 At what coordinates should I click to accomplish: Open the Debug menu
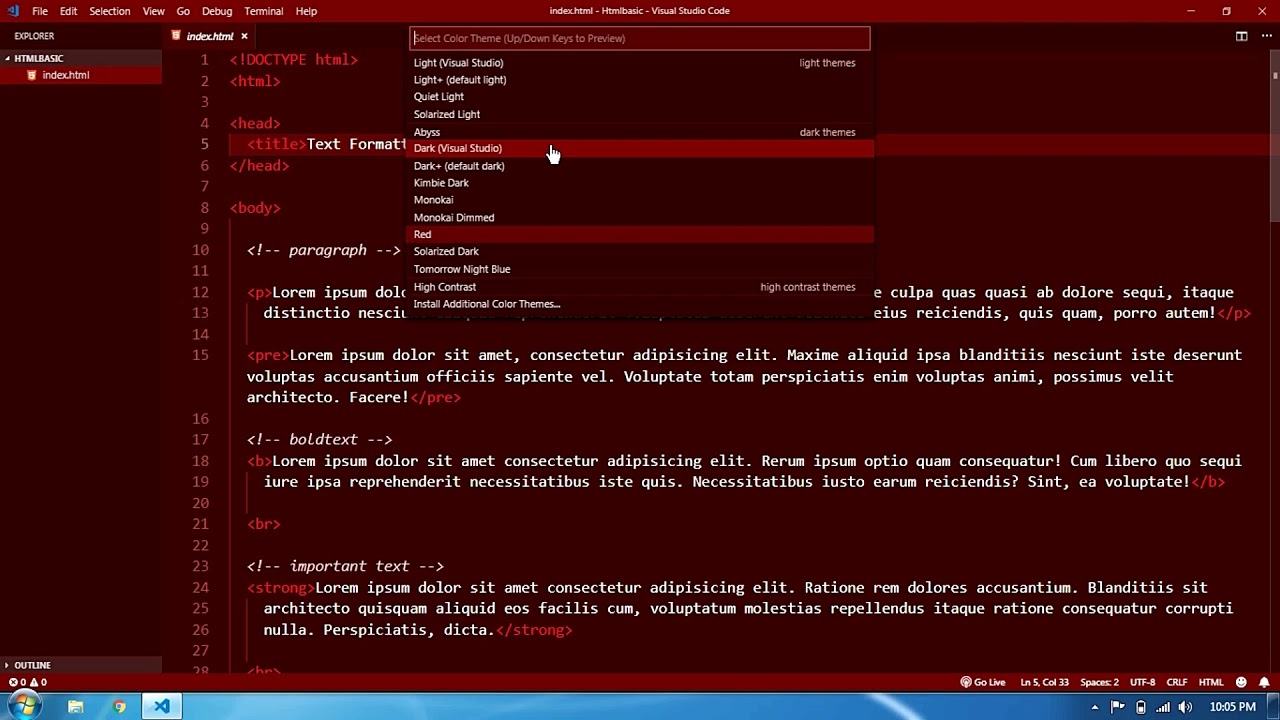pyautogui.click(x=217, y=11)
